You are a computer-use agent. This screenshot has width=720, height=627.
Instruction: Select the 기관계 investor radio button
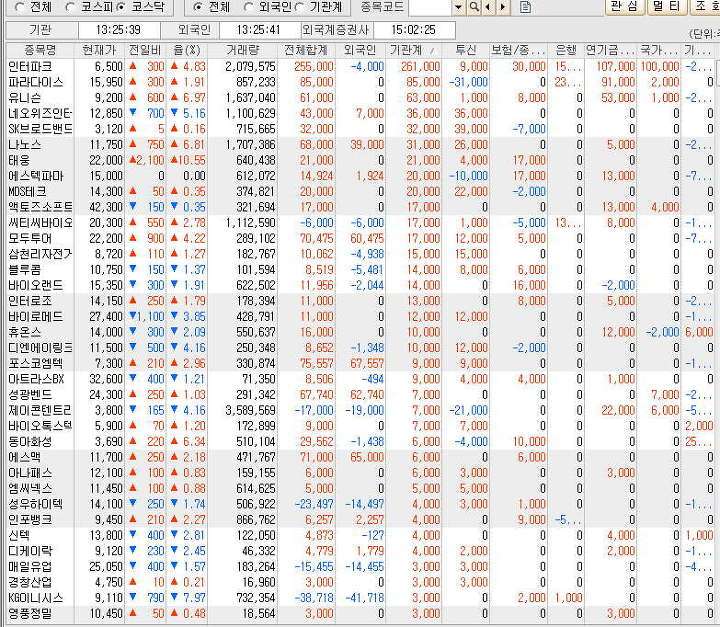coord(299,7)
